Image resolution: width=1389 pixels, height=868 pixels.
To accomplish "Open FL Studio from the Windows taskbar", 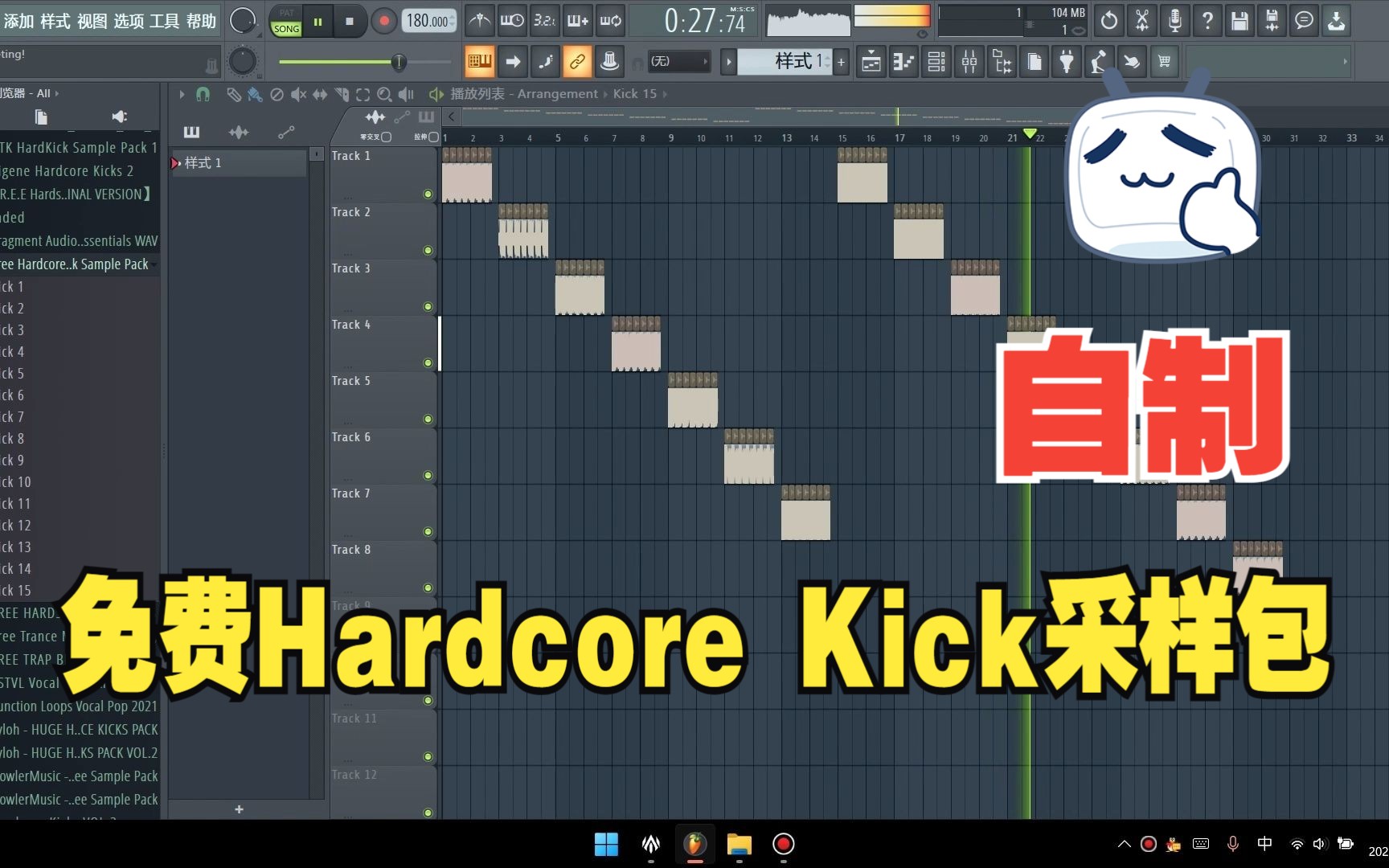I will tap(695, 844).
